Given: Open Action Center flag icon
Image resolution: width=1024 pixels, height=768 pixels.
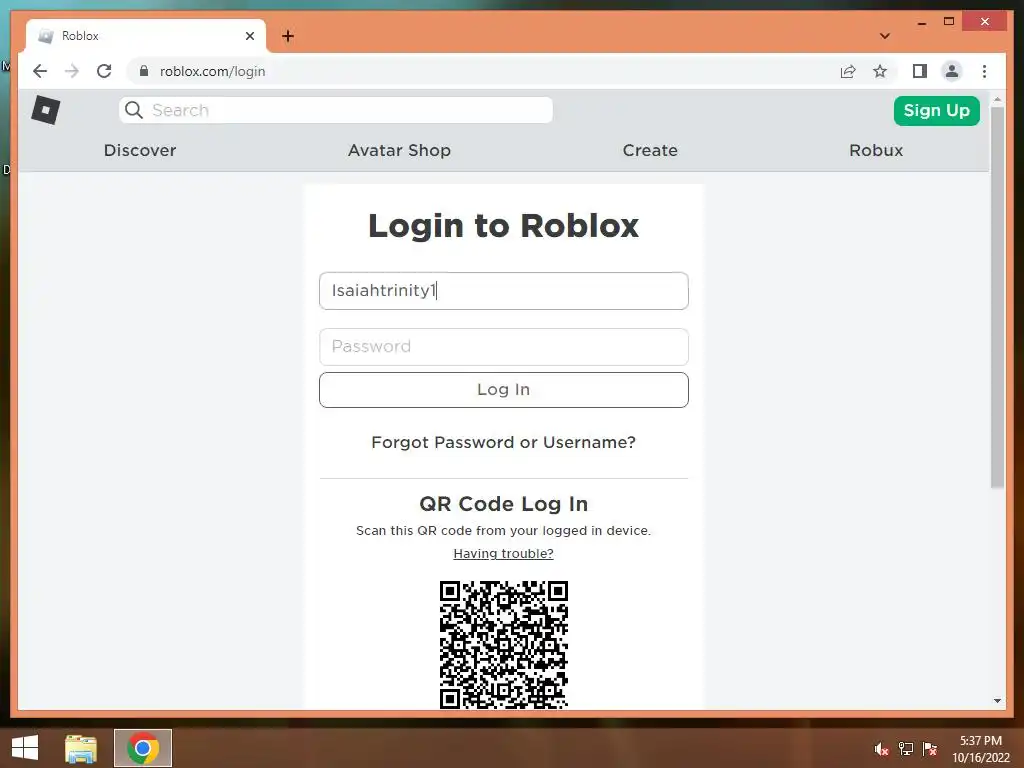Looking at the screenshot, I should tap(930, 749).
